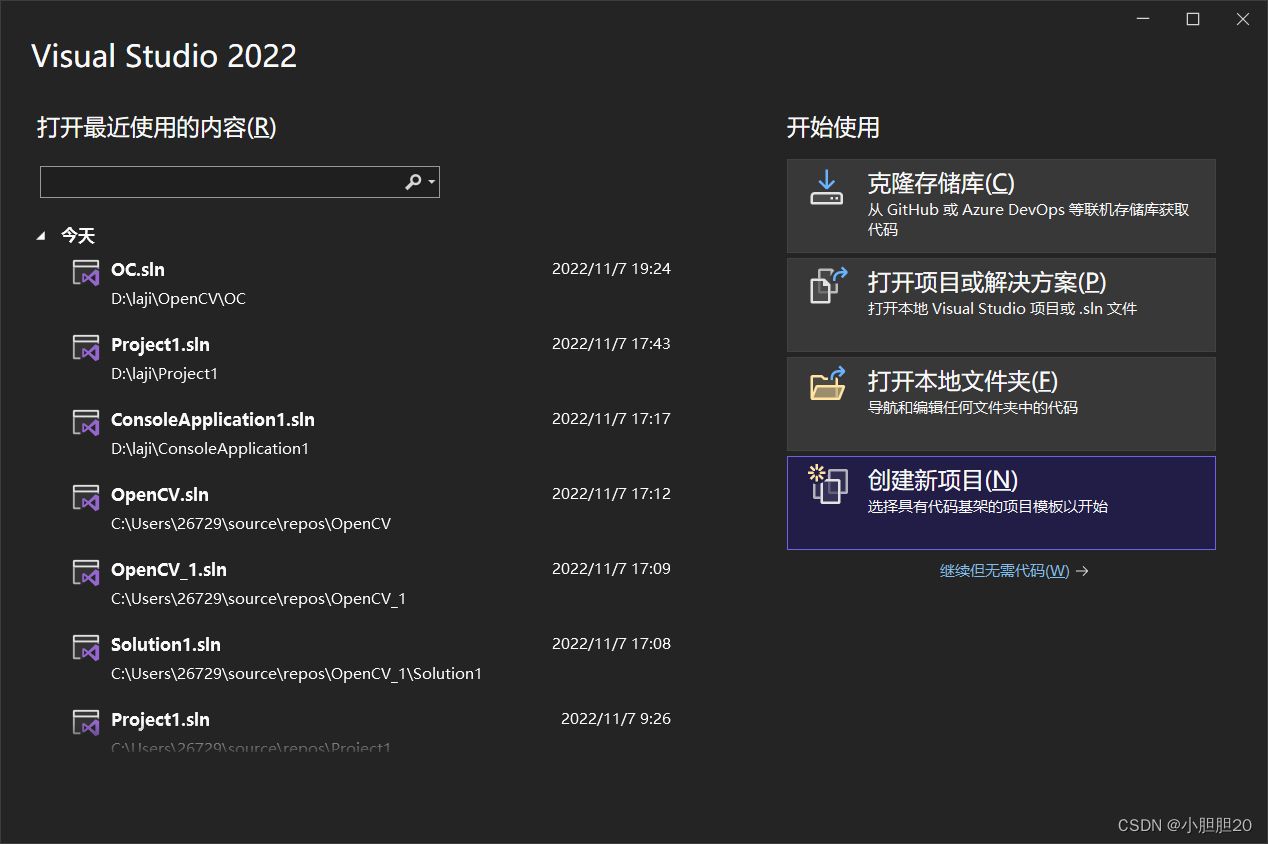Click the magnifier search icon in the search box
This screenshot has width=1268, height=844.
(413, 182)
